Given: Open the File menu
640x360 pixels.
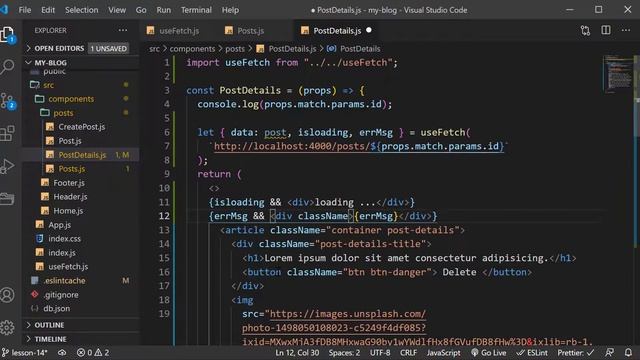Looking at the screenshot, I should (24, 10).
